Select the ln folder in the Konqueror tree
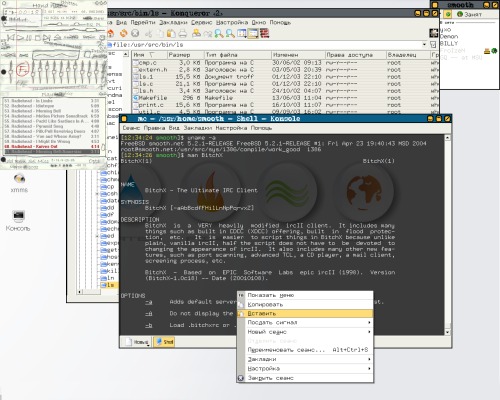 [x=108, y=278]
